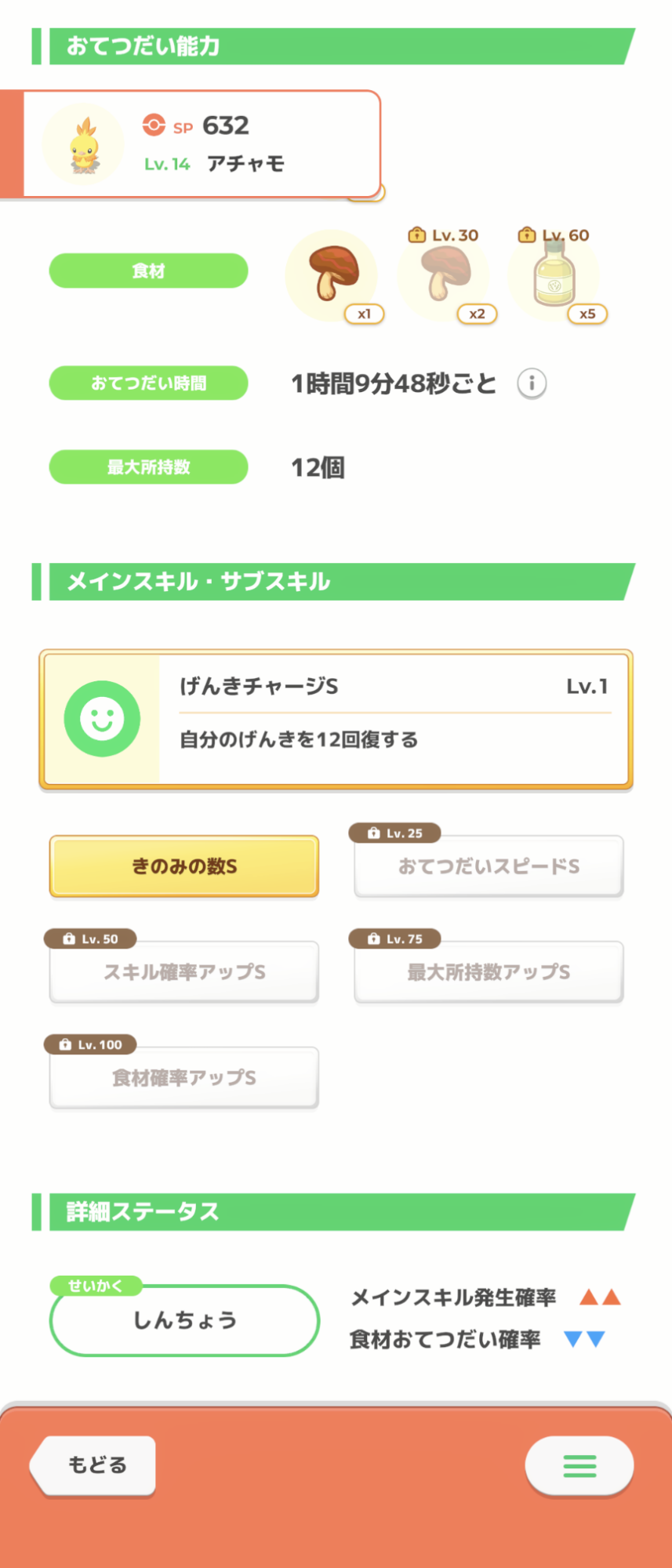Select the きのみの数S sub skill

point(184,866)
